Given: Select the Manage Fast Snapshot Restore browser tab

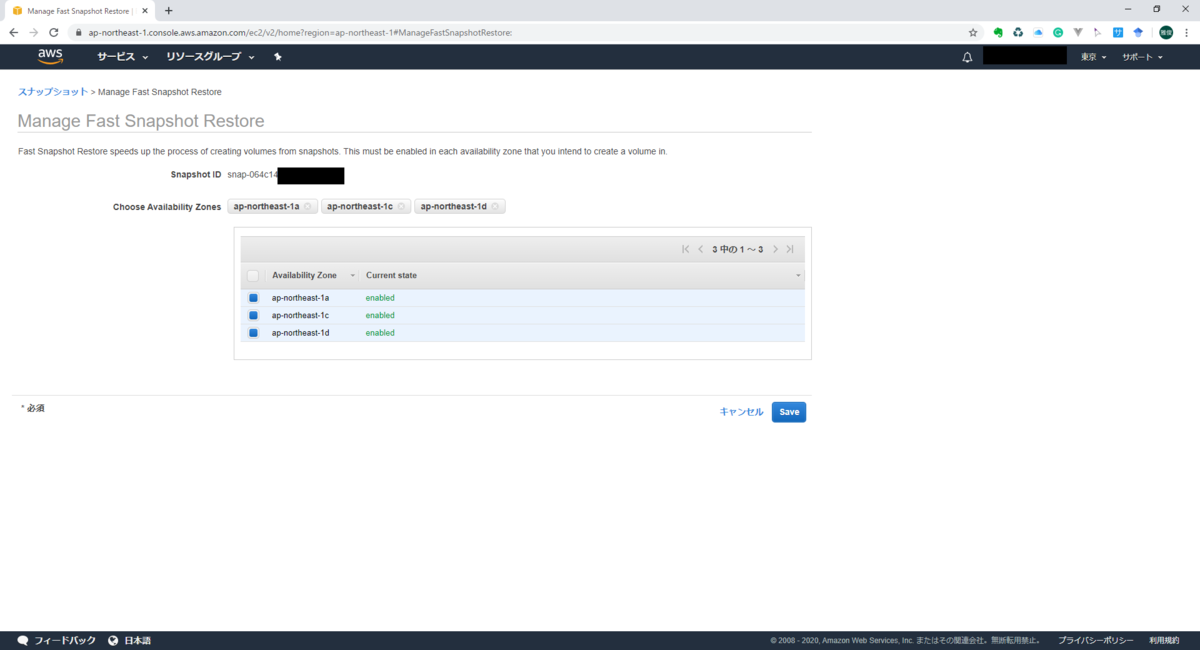Looking at the screenshot, I should click(78, 10).
